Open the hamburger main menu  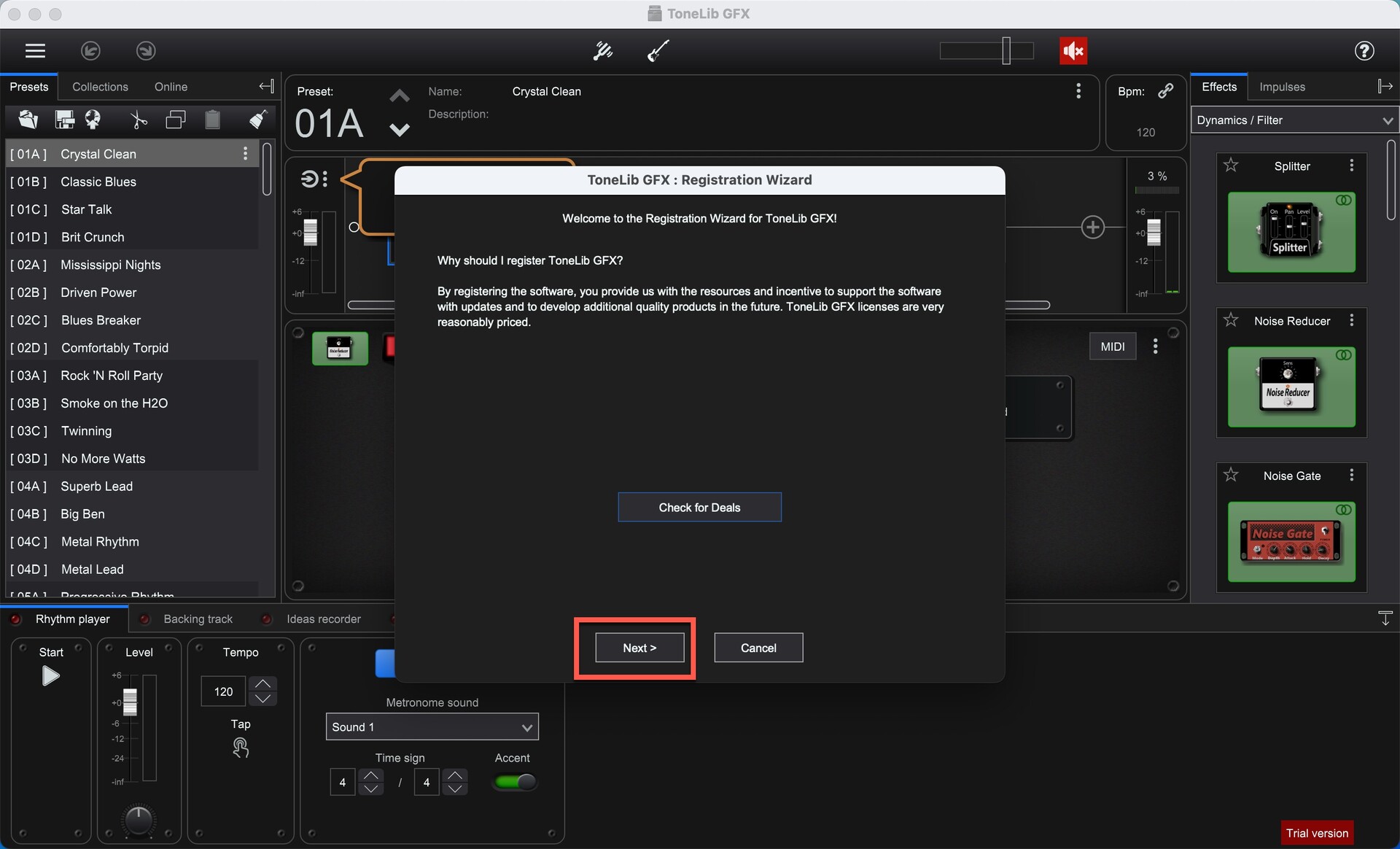(35, 50)
